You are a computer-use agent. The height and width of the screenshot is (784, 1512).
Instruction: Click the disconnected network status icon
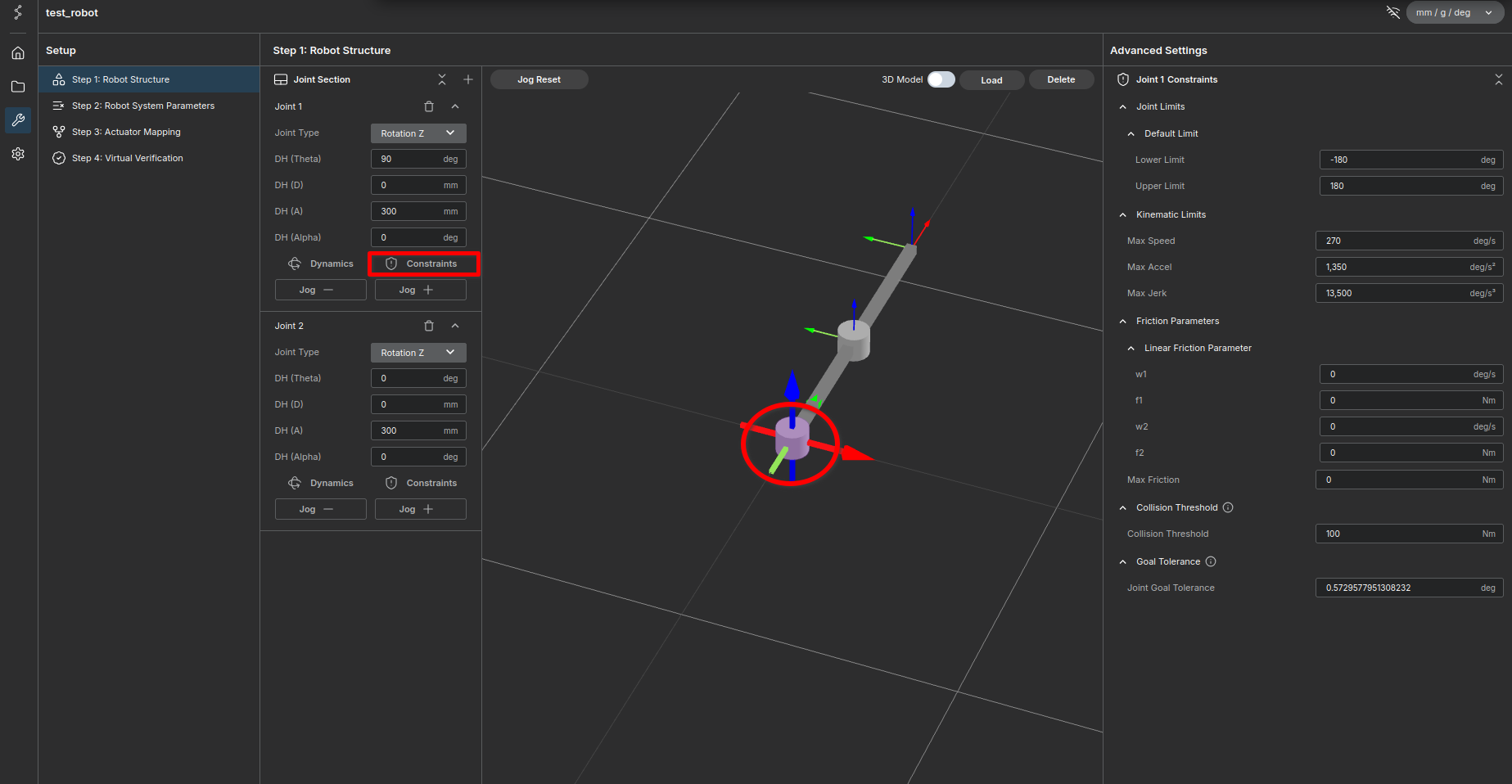1392,12
